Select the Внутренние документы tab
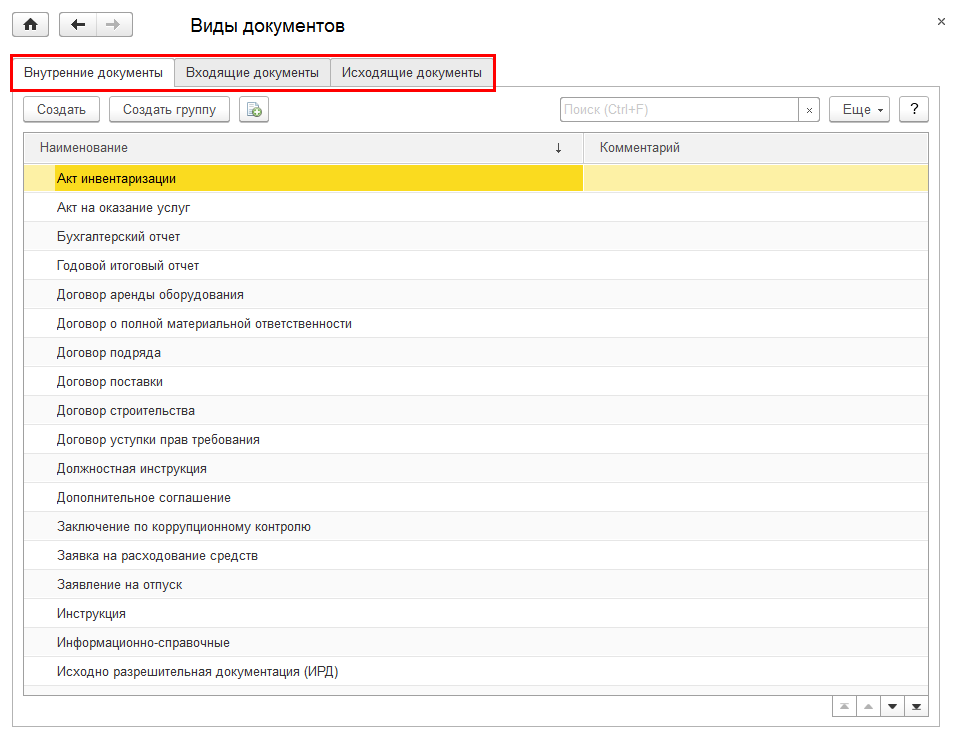This screenshot has height=739, width=959. point(93,72)
